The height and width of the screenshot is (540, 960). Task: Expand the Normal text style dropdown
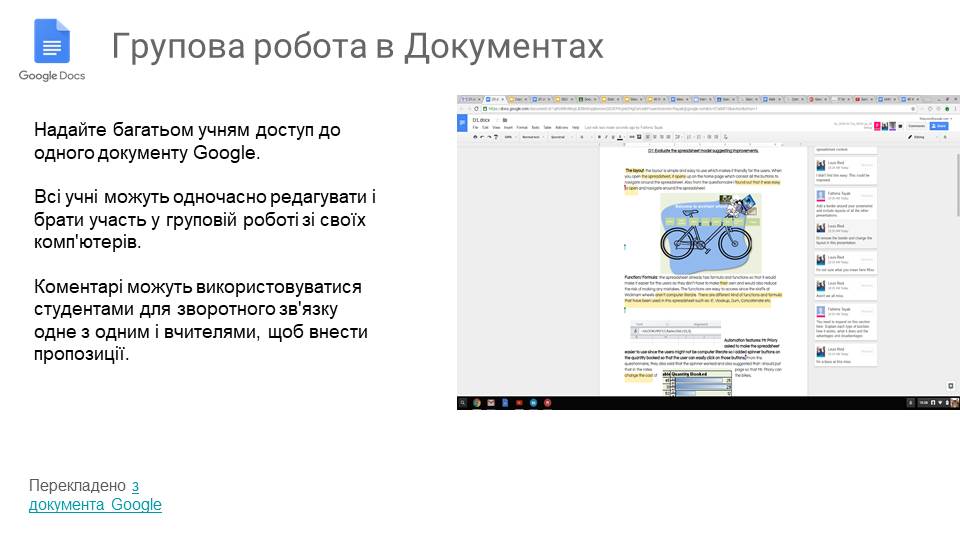pyautogui.click(x=532, y=137)
